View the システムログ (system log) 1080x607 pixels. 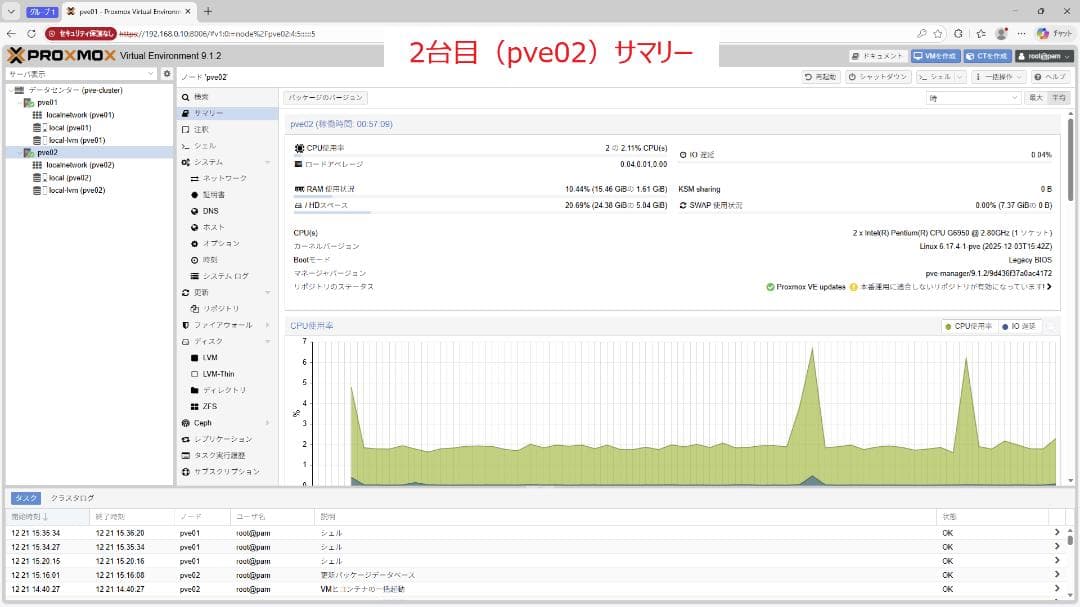coord(223,275)
